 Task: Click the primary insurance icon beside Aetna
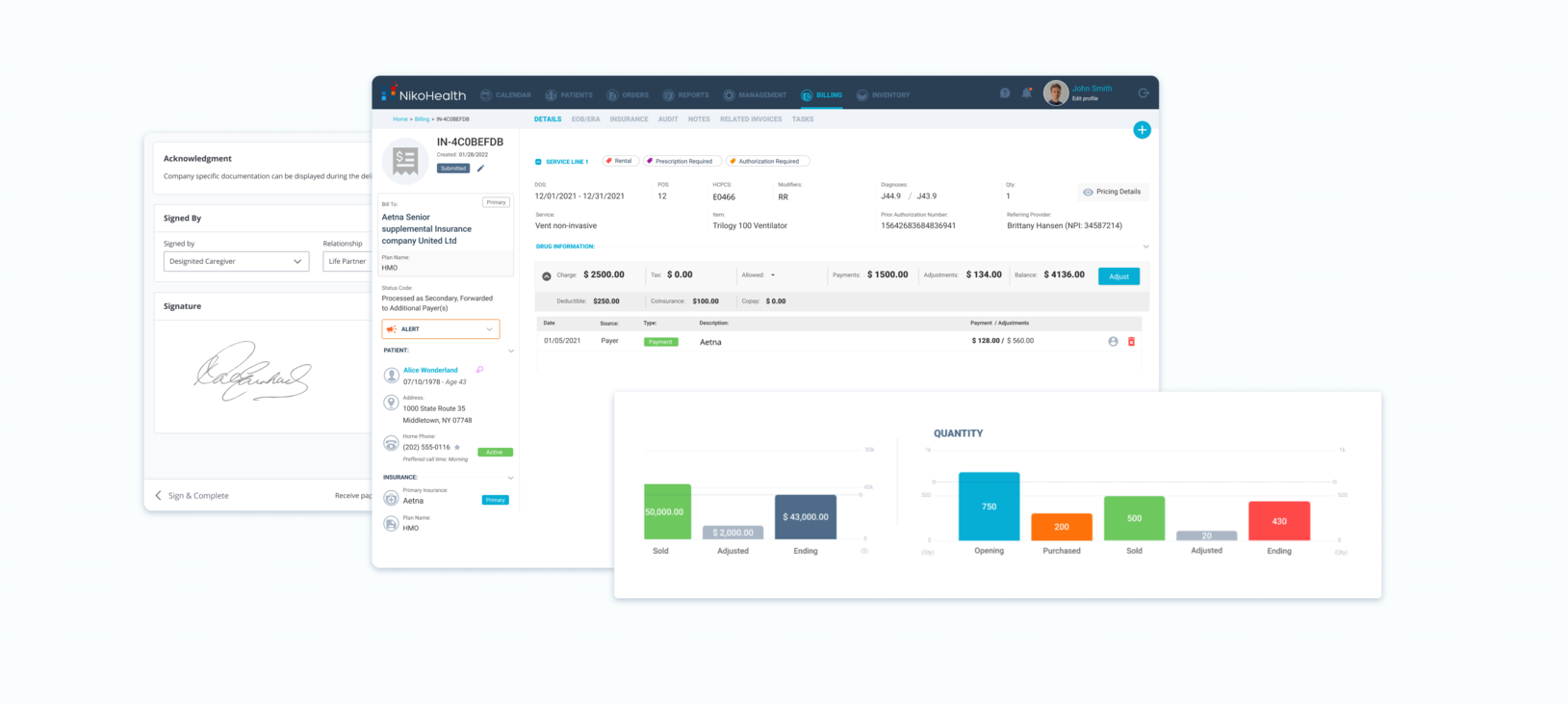point(391,498)
